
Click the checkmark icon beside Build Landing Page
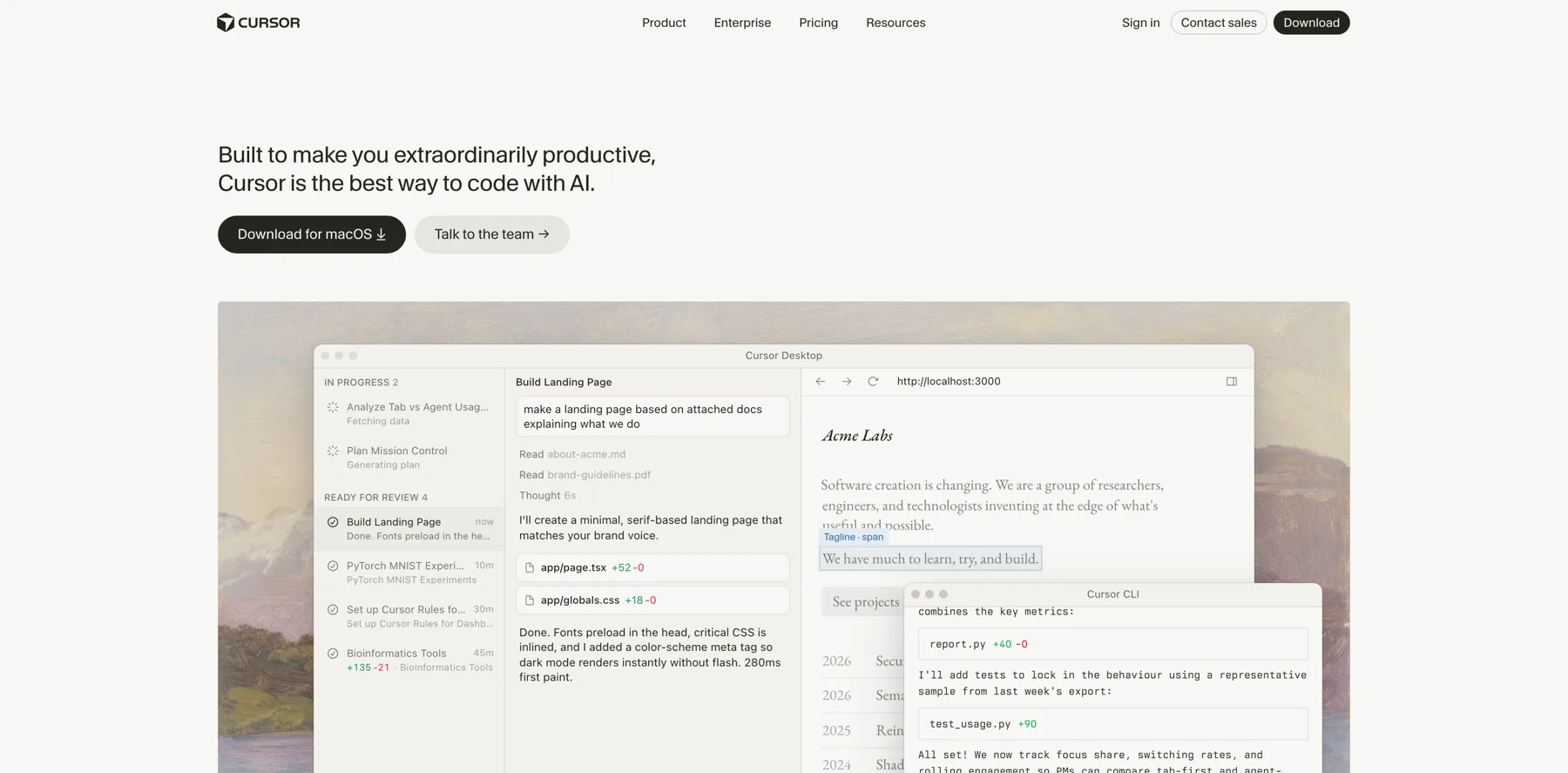coord(333,522)
